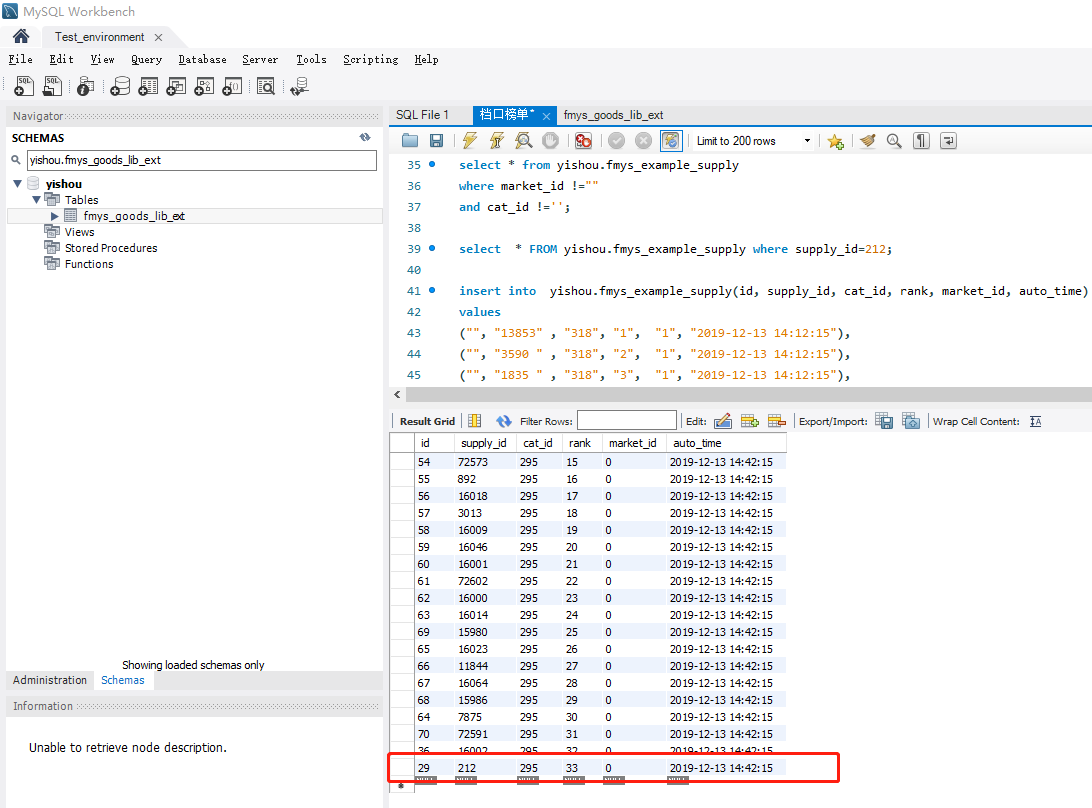Close the 档口榜单 query tab
The image size is (1092, 808).
pos(547,116)
